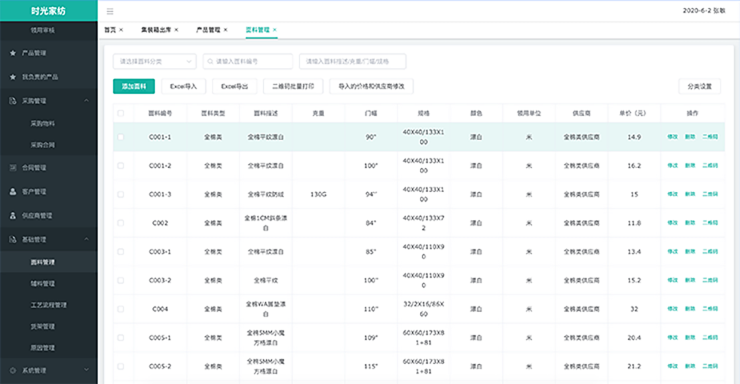Tick the checkbox for row C005-1

pyautogui.click(x=121, y=338)
